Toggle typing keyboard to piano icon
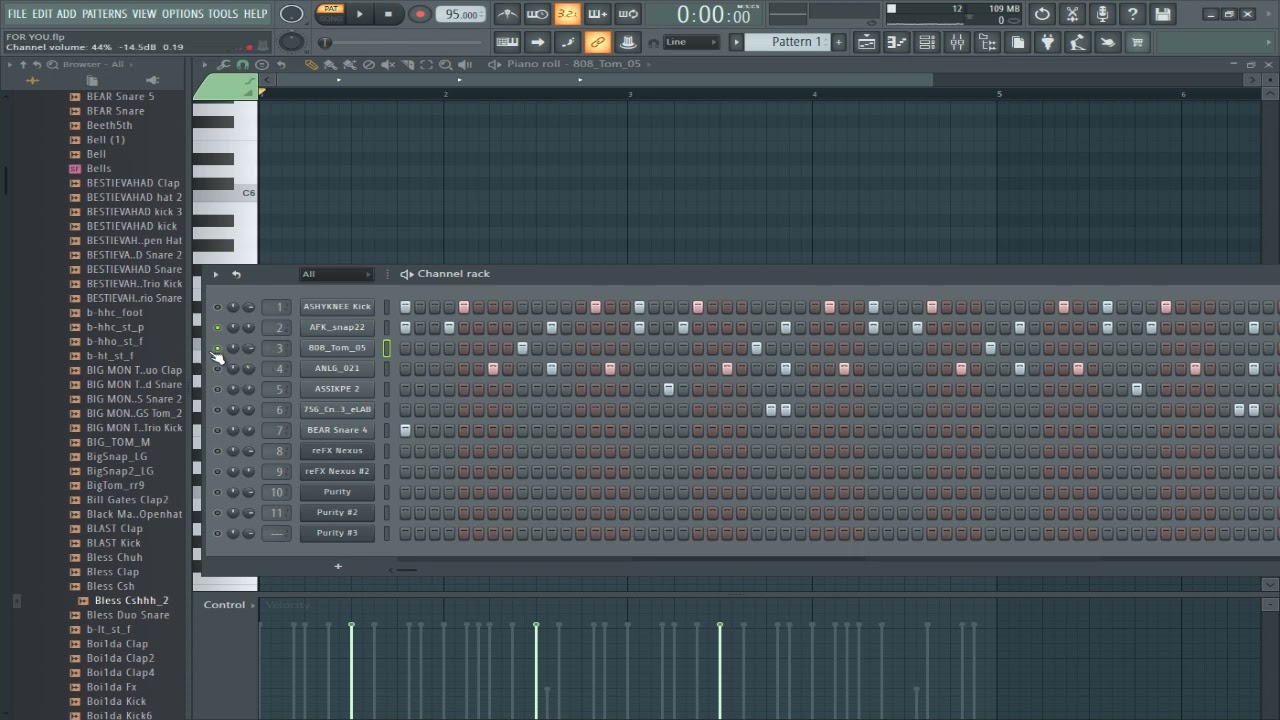The image size is (1280, 720). 507,42
